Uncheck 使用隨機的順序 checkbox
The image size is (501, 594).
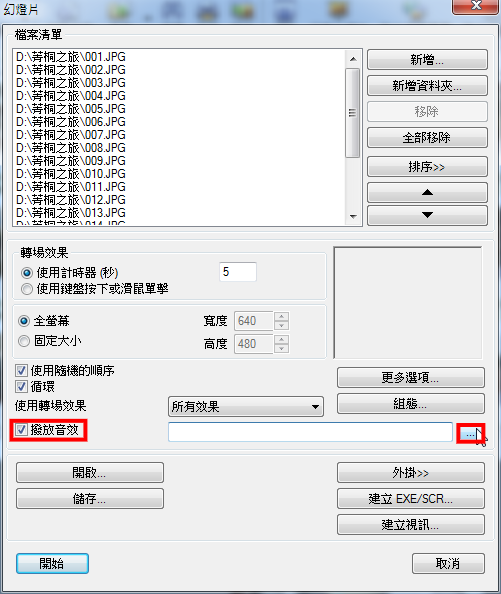[x=21, y=370]
